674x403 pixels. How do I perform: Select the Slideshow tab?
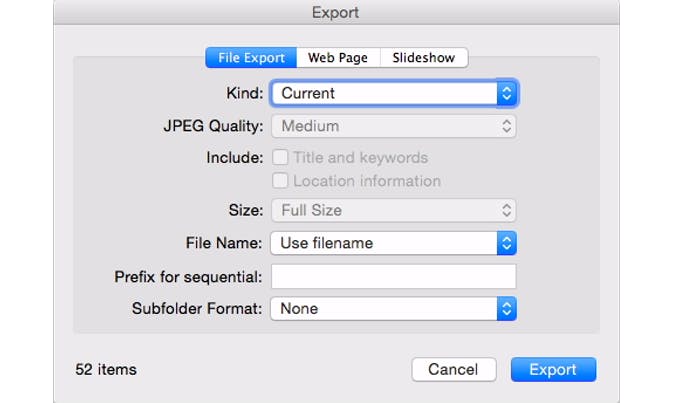[x=423, y=58]
